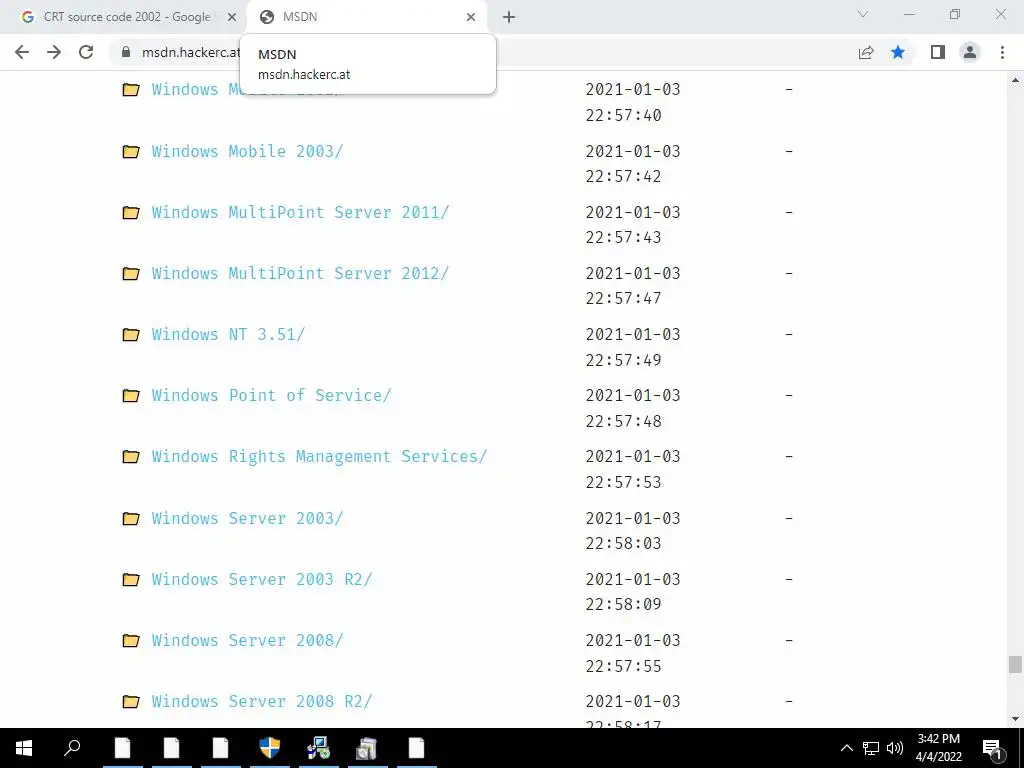Viewport: 1024px width, 768px height.
Task: Select the MSDN tab
Action: tap(367, 17)
